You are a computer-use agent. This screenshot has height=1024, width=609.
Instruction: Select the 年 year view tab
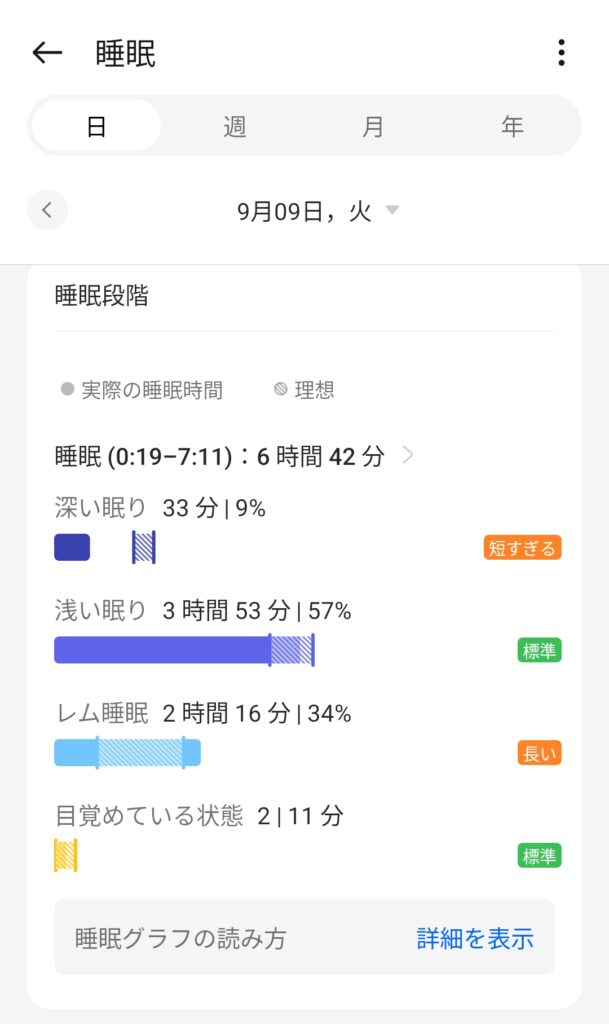pos(512,127)
